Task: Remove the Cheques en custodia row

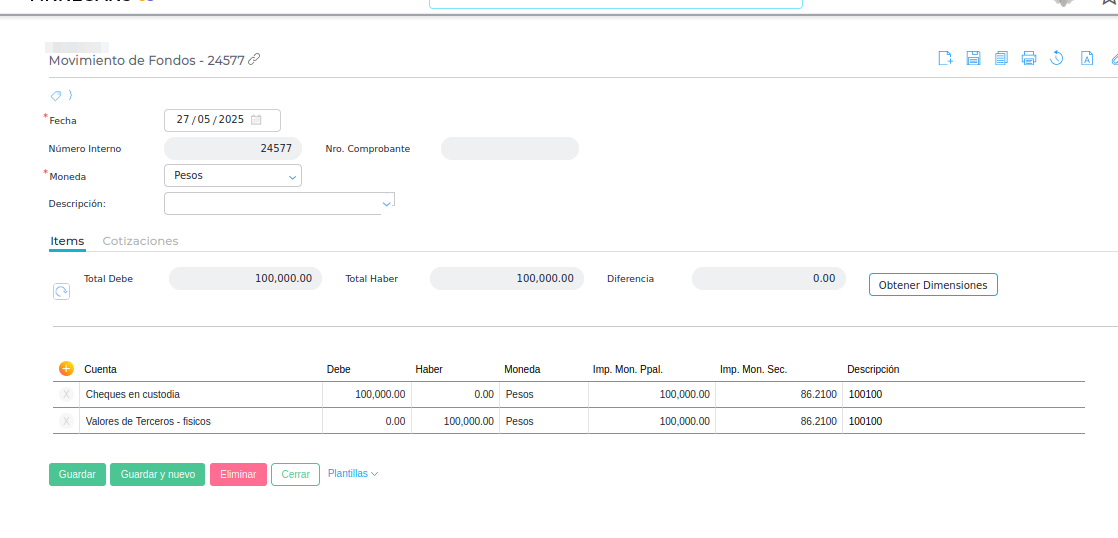Action: [66, 395]
